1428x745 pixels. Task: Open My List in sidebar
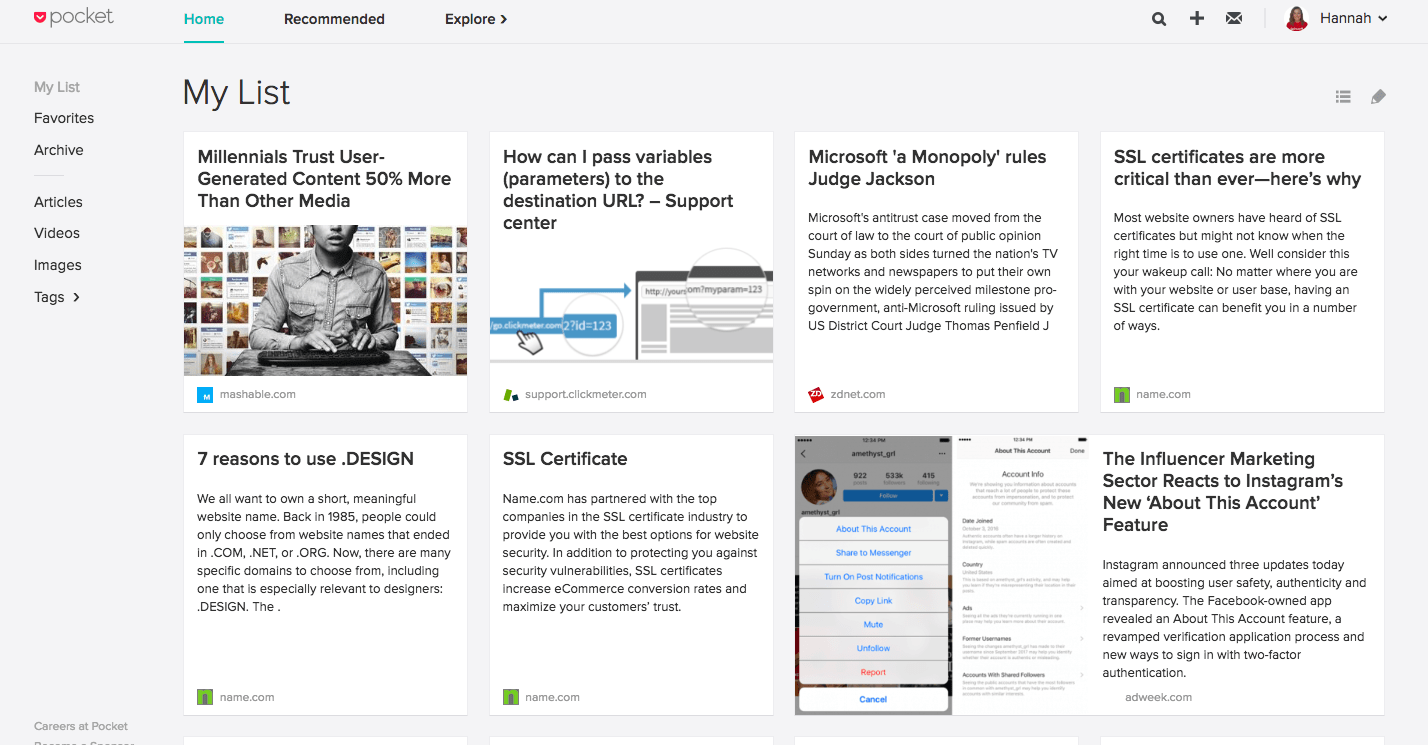[x=57, y=87]
